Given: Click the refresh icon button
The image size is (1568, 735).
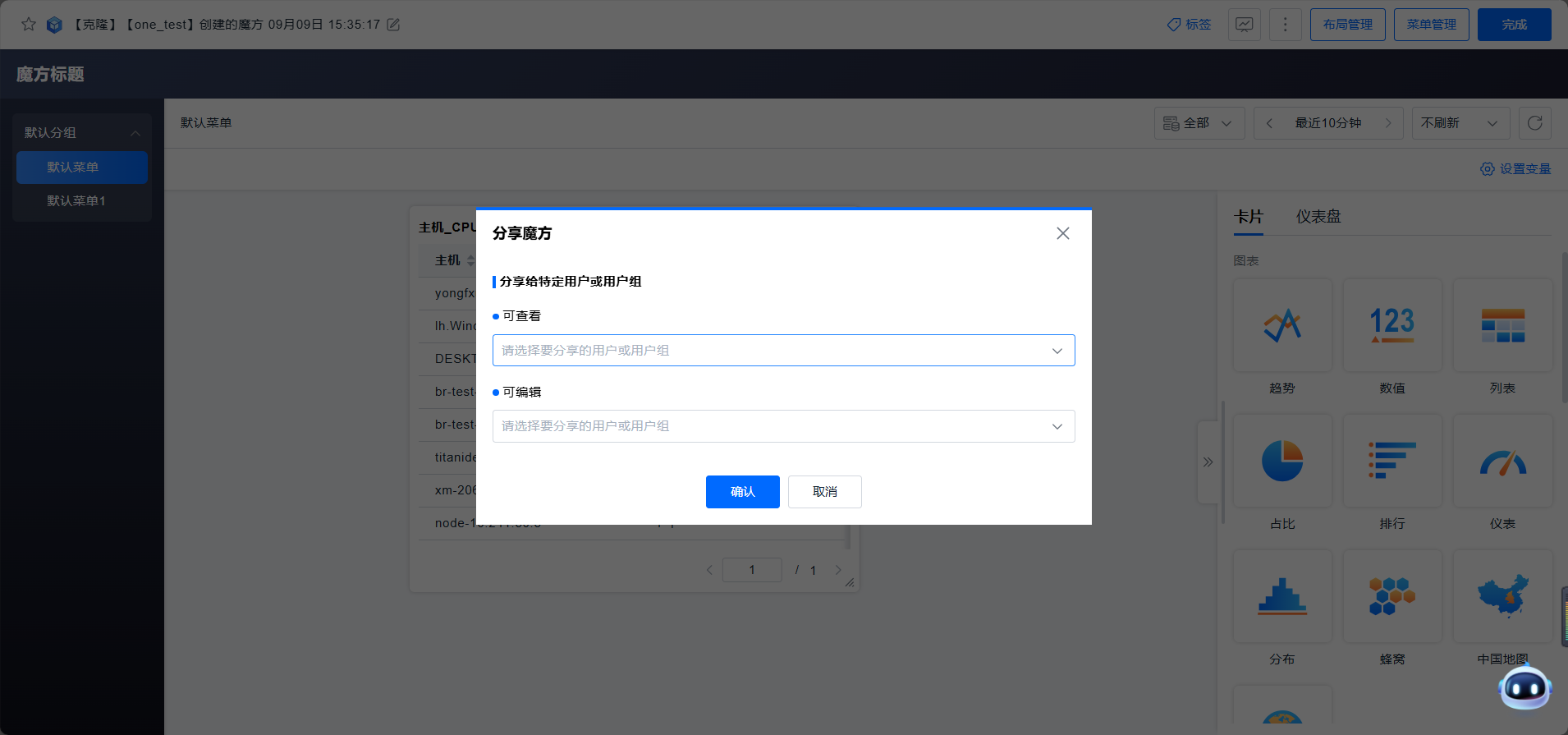Looking at the screenshot, I should 1534,123.
